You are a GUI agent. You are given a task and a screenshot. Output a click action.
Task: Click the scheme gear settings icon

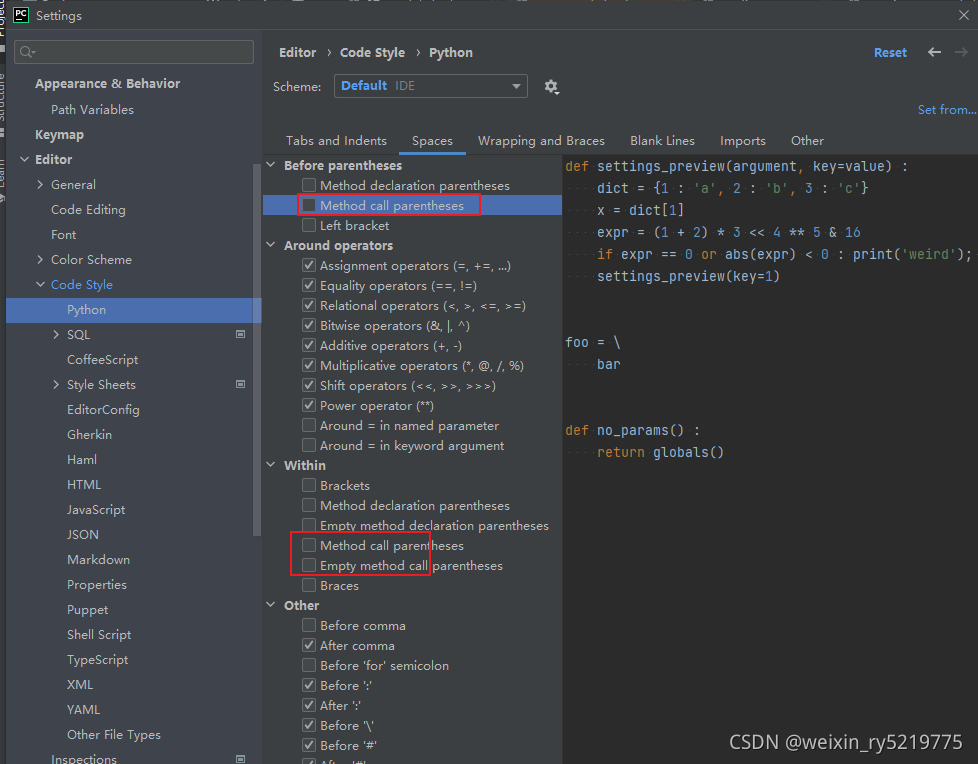[x=551, y=87]
